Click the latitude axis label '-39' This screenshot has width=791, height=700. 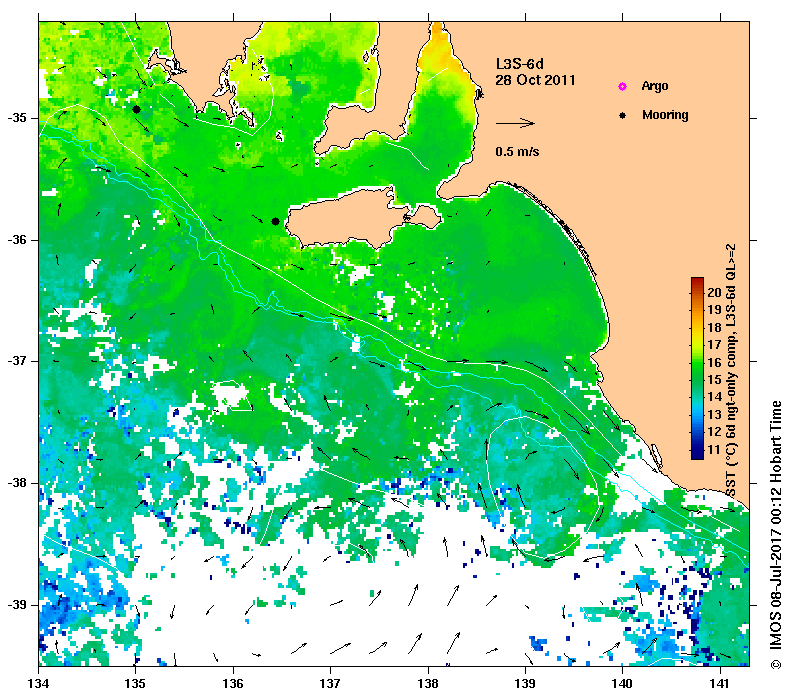17,605
